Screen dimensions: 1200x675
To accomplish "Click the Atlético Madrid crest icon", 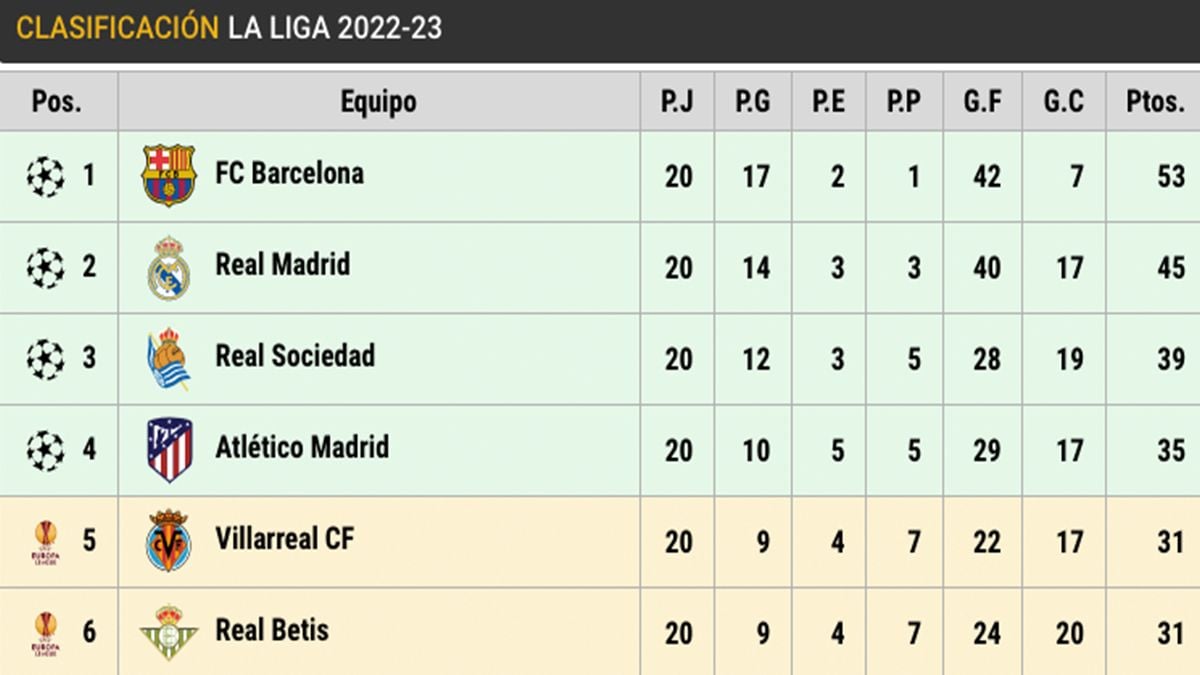I will 168,450.
